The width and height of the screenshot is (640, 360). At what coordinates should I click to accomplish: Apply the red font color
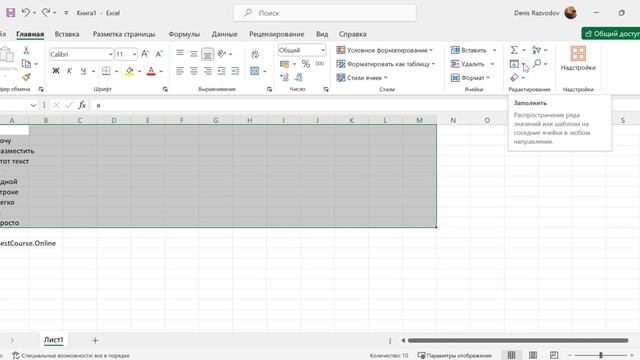click(151, 71)
